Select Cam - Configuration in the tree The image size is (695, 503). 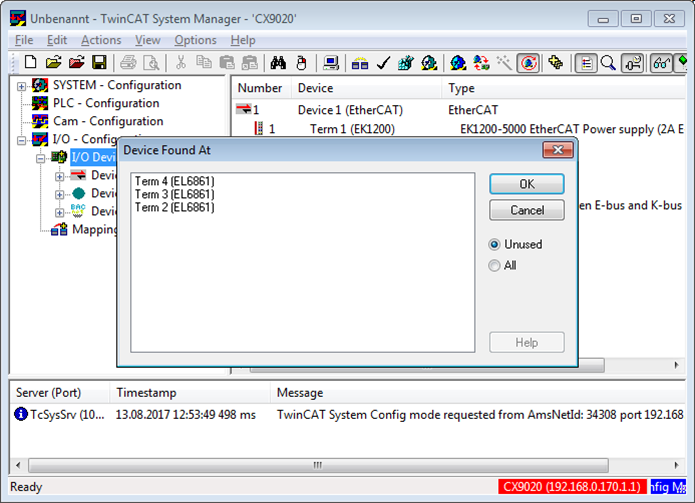108,121
